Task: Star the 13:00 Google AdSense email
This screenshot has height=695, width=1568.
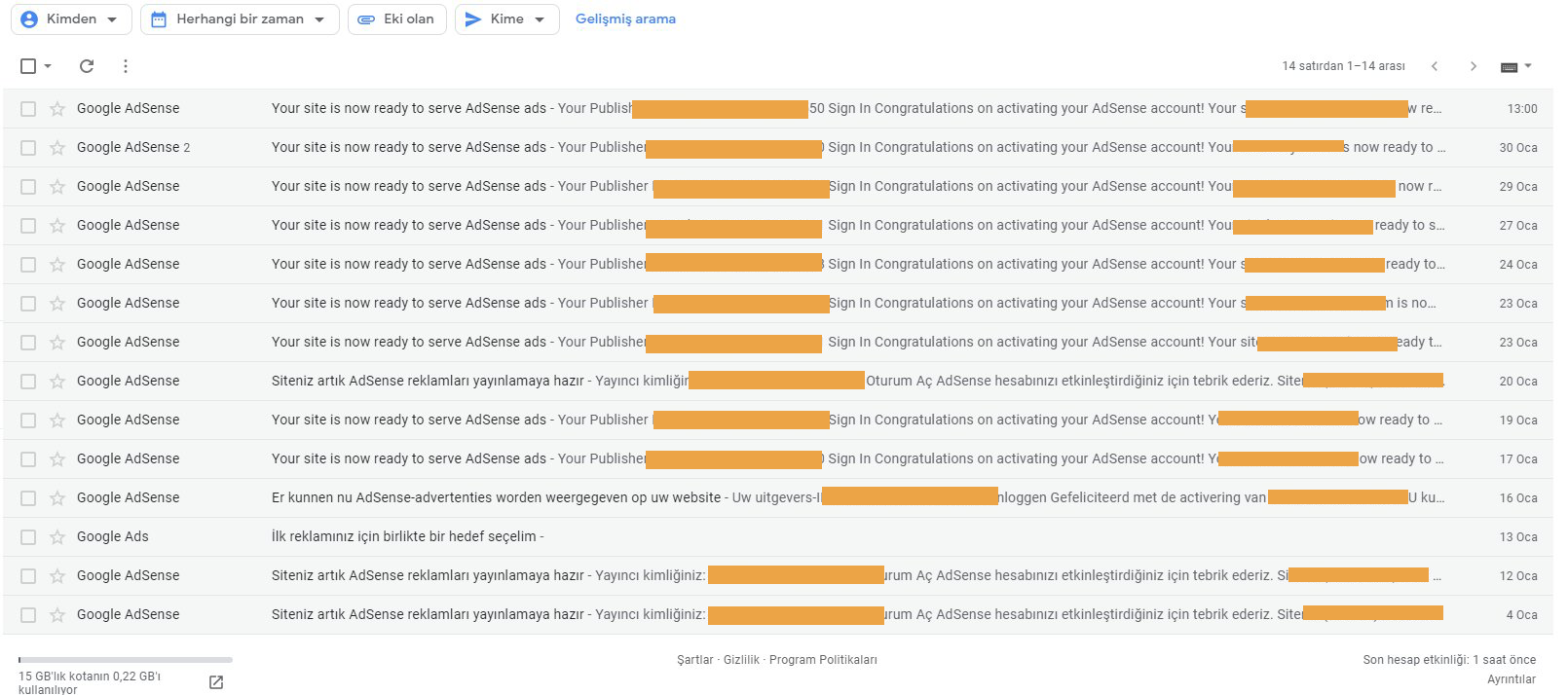Action: pyautogui.click(x=57, y=109)
